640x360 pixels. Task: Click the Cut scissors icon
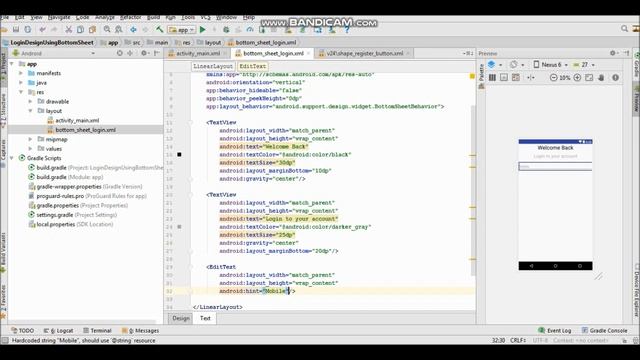(x=69, y=29)
